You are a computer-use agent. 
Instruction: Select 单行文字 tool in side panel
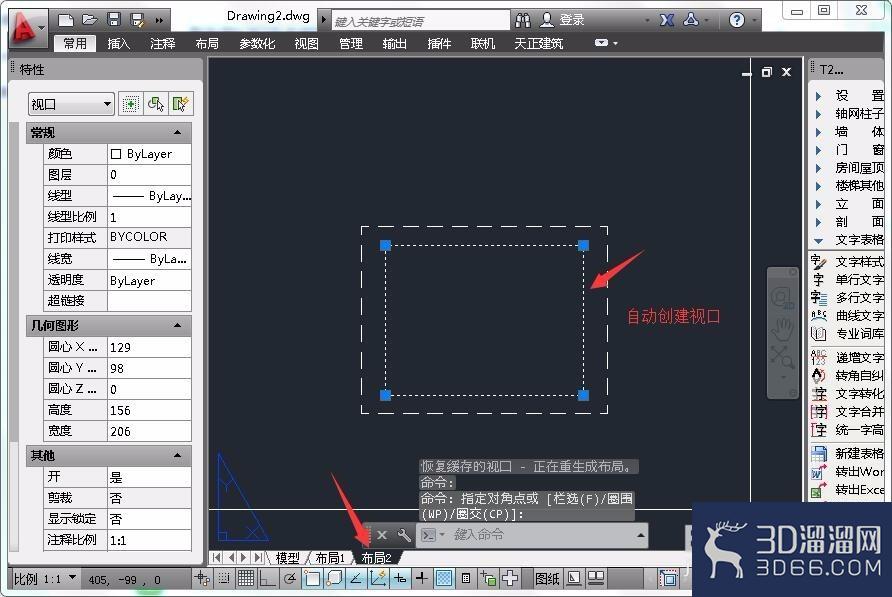(846, 280)
